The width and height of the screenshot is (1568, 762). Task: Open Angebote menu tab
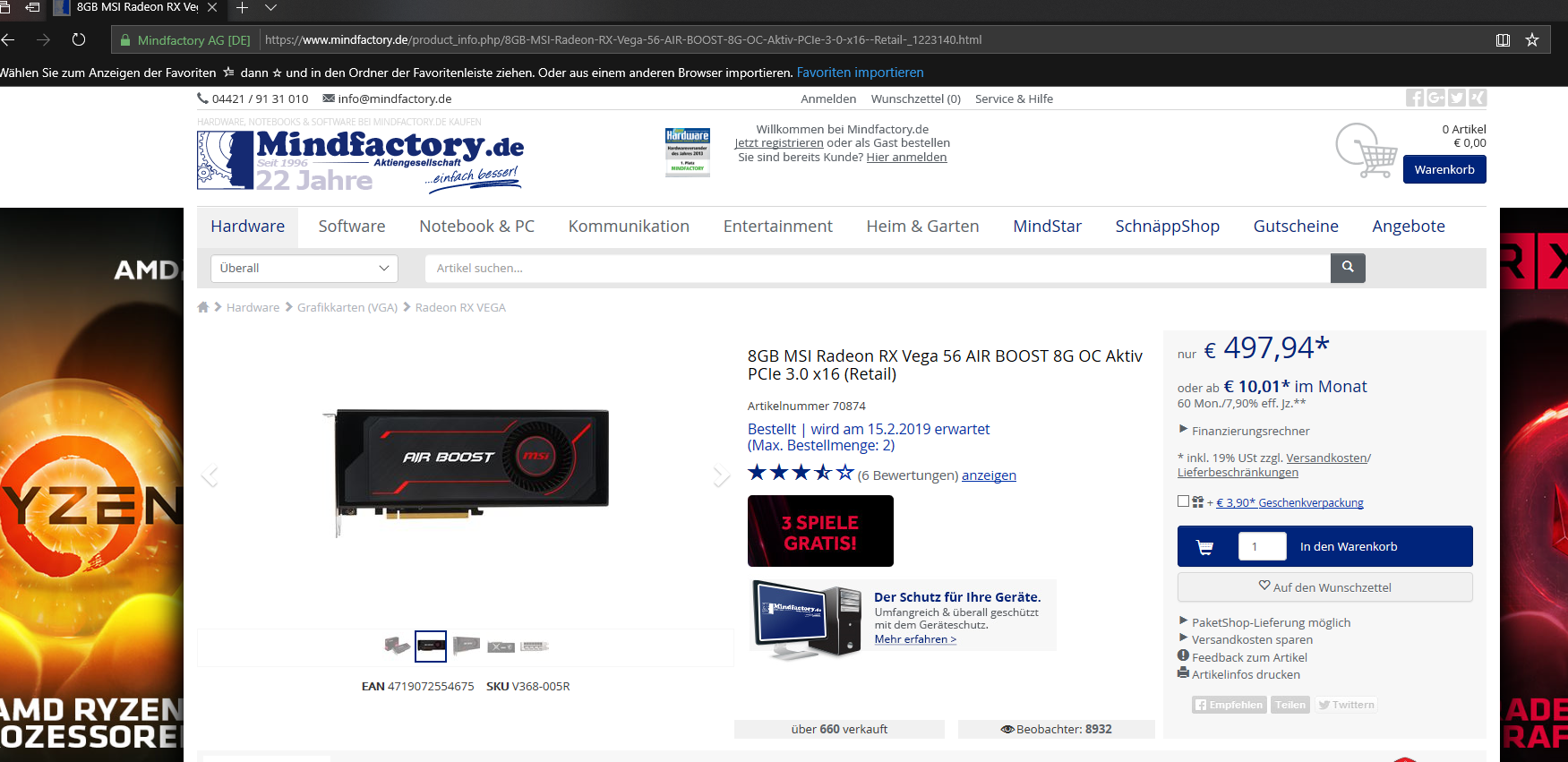[x=1409, y=227]
